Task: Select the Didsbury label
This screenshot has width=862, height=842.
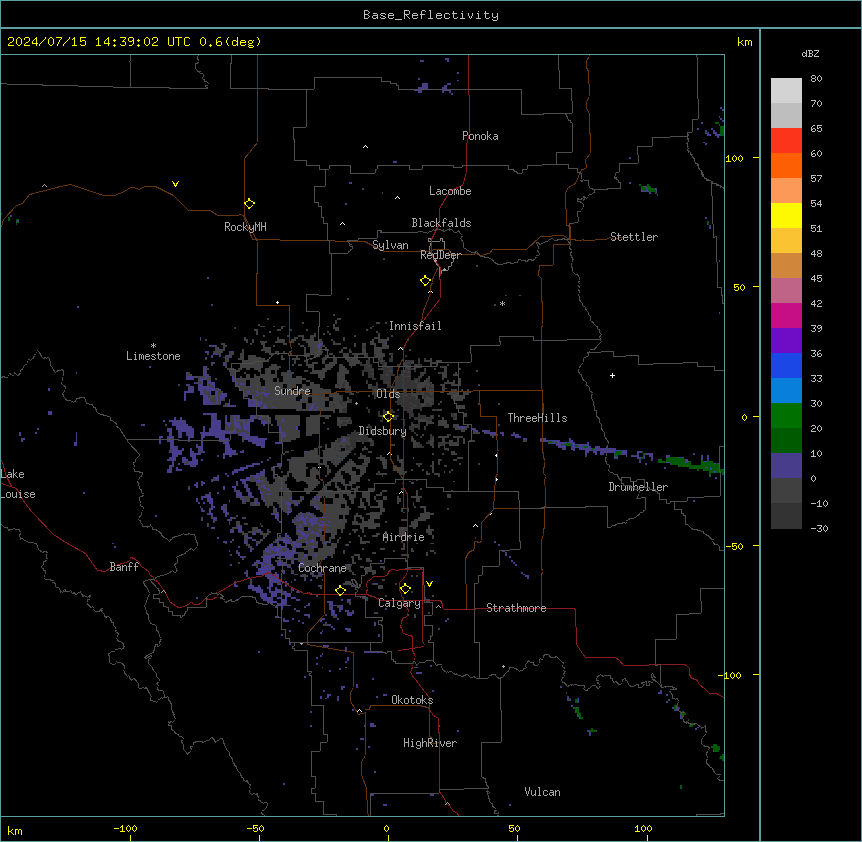Action: (x=383, y=431)
